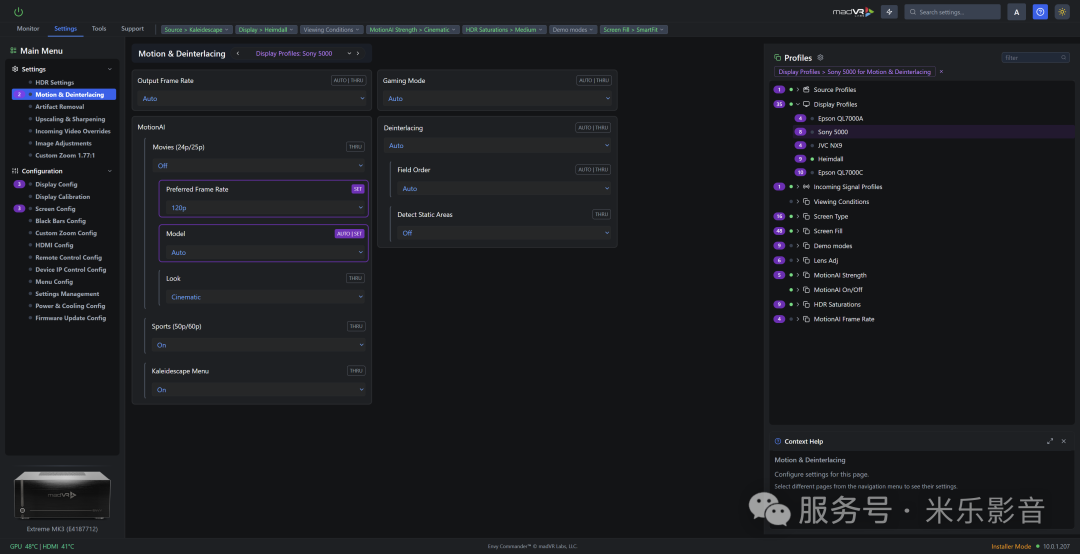1080x554 pixels.
Task: Switch to the Monitor tab
Action: tap(28, 29)
